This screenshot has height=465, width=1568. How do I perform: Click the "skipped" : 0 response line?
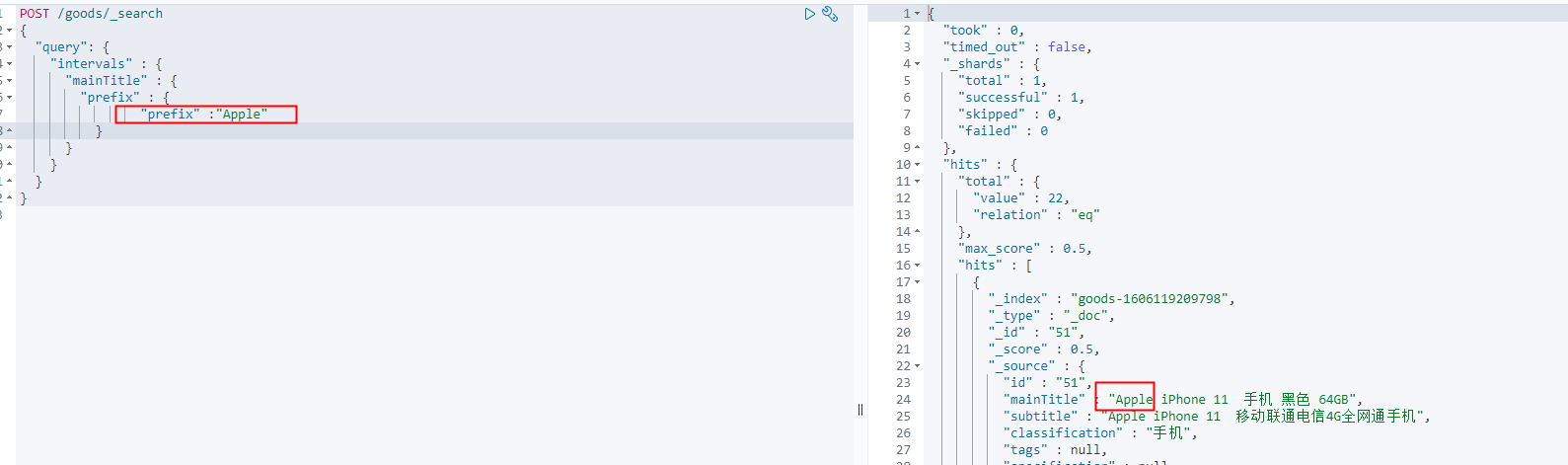(1010, 115)
